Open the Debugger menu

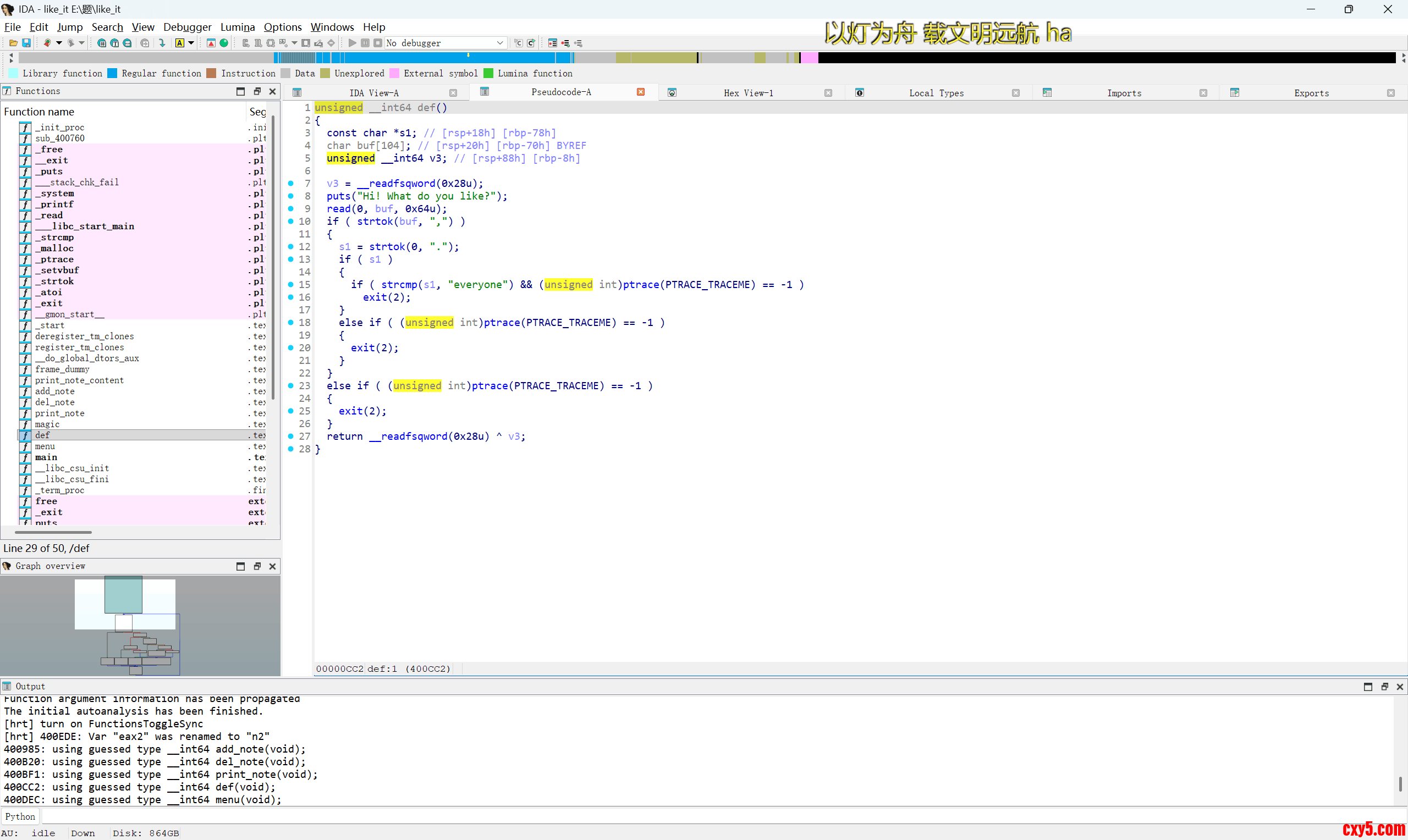[187, 27]
